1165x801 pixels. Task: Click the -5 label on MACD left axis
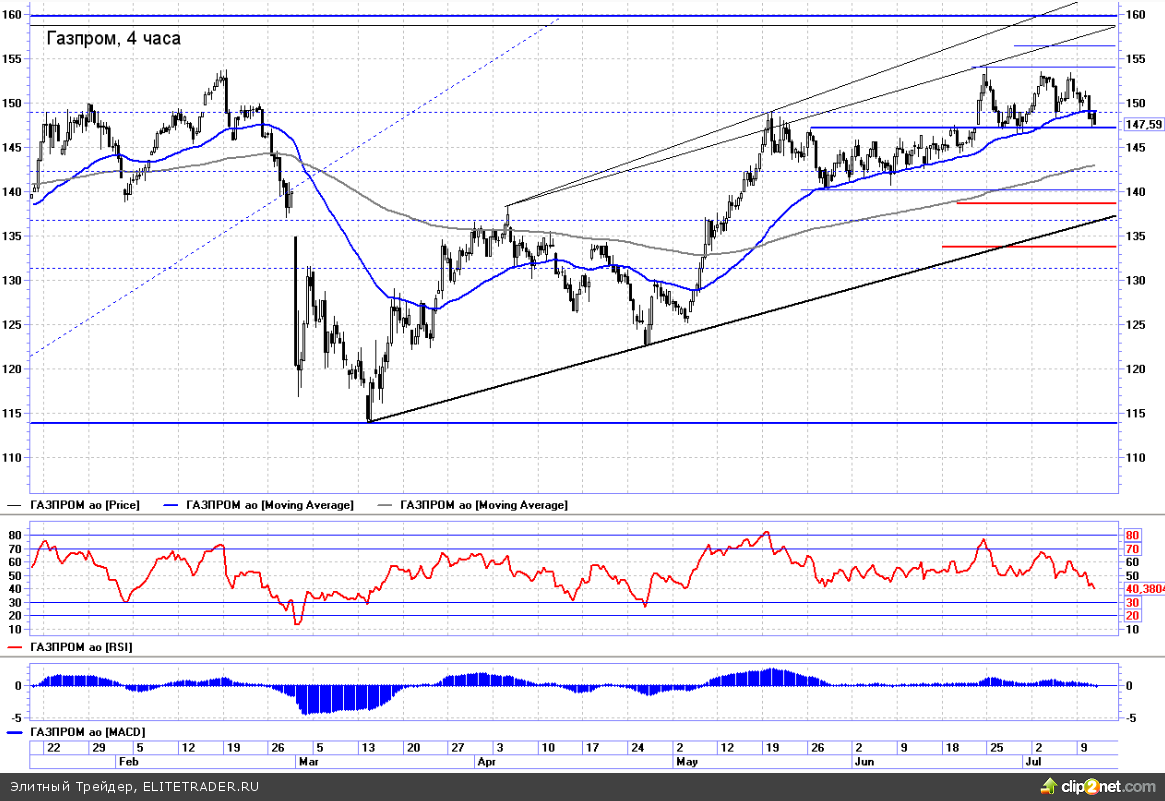[x=14, y=718]
